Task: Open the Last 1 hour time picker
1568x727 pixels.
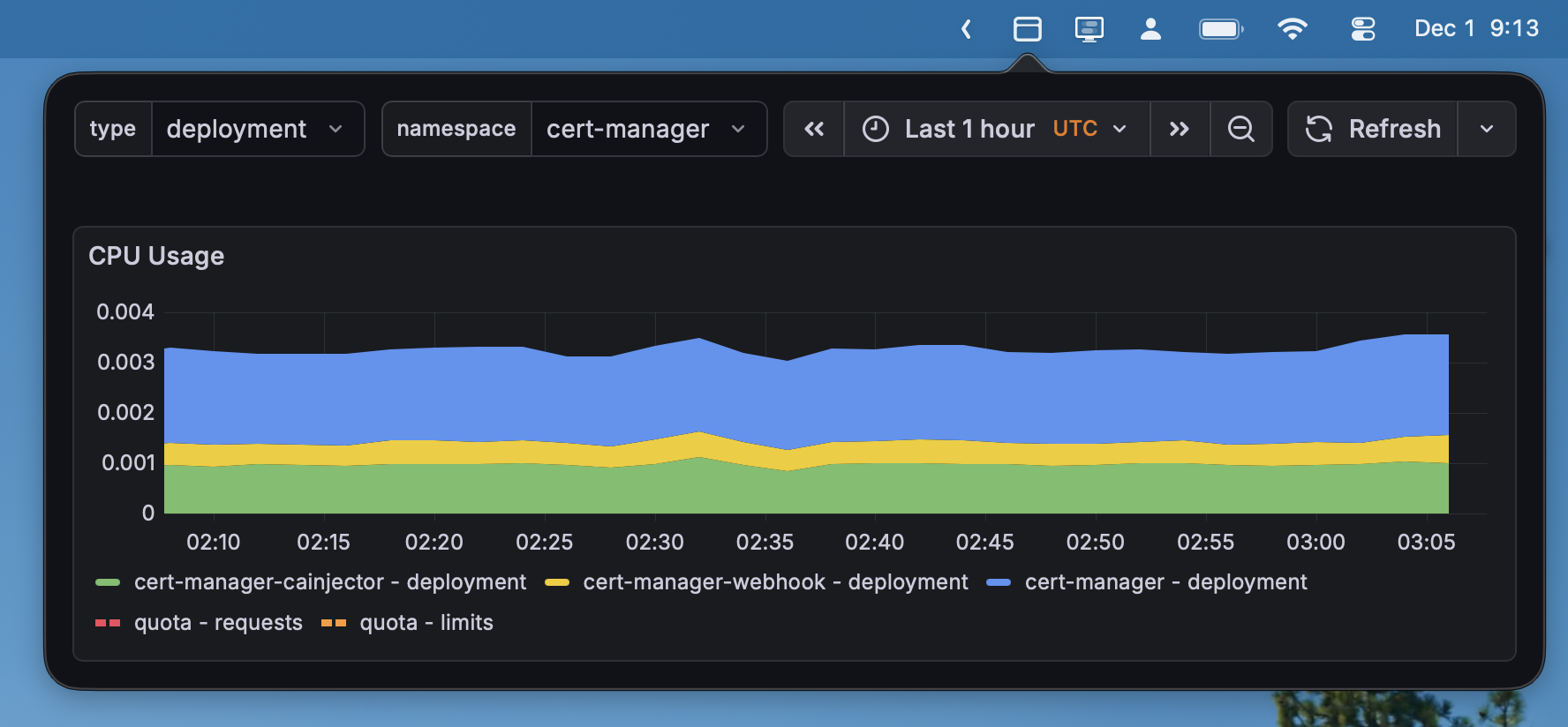Action: tap(997, 129)
